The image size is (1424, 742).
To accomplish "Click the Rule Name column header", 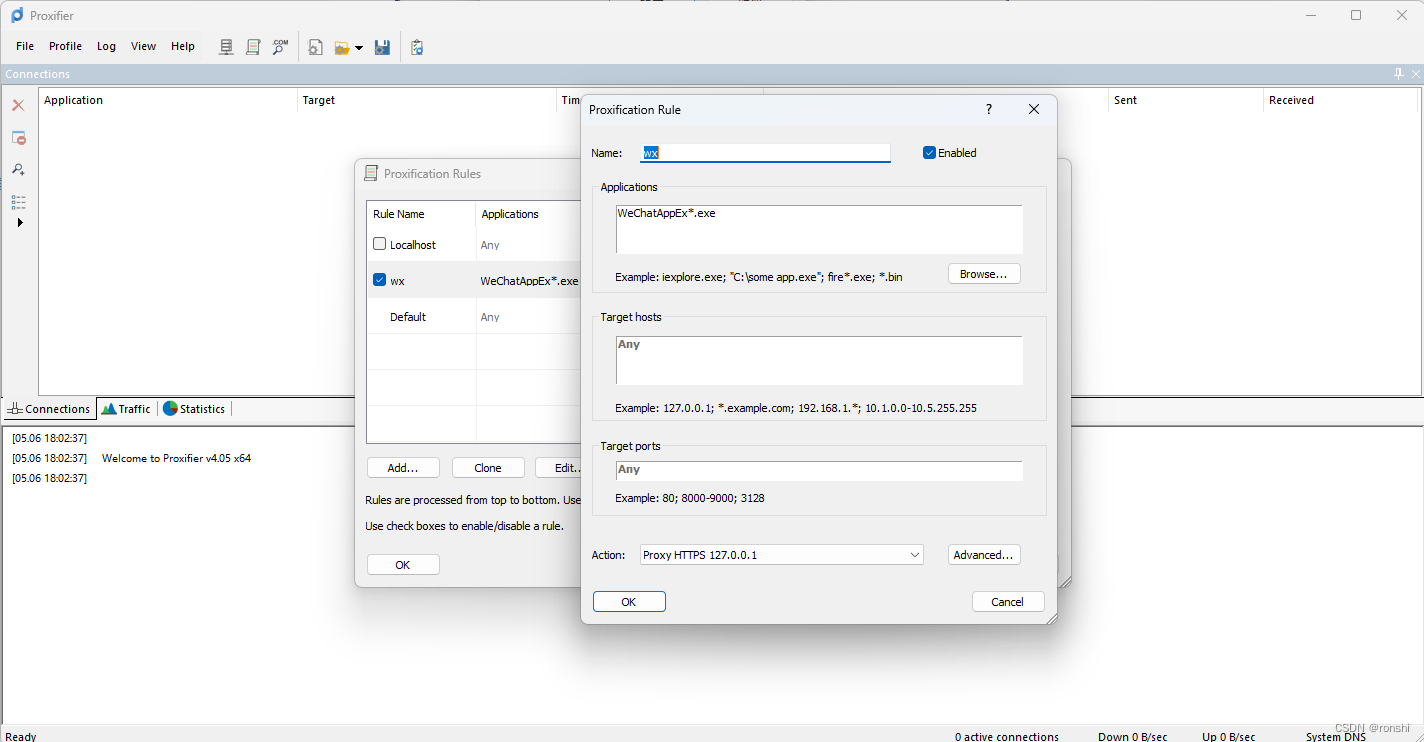I will [421, 214].
